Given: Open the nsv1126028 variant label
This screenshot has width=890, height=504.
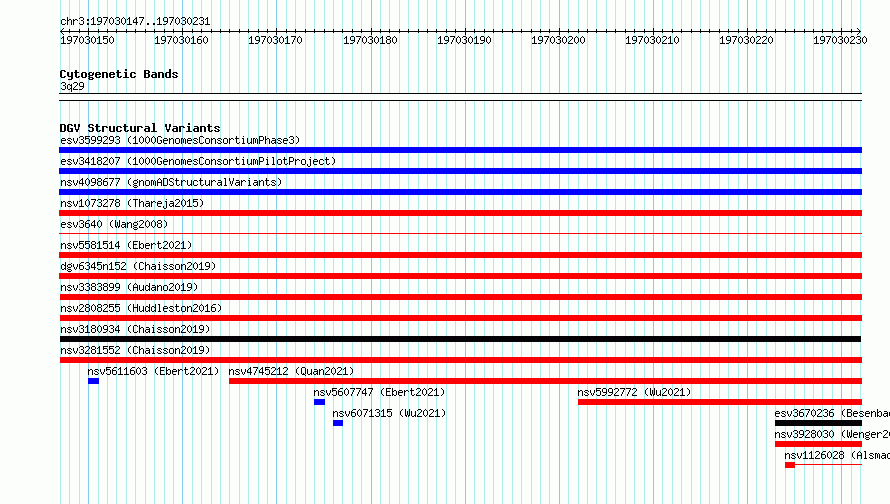Looking at the screenshot, I should pos(837,455).
